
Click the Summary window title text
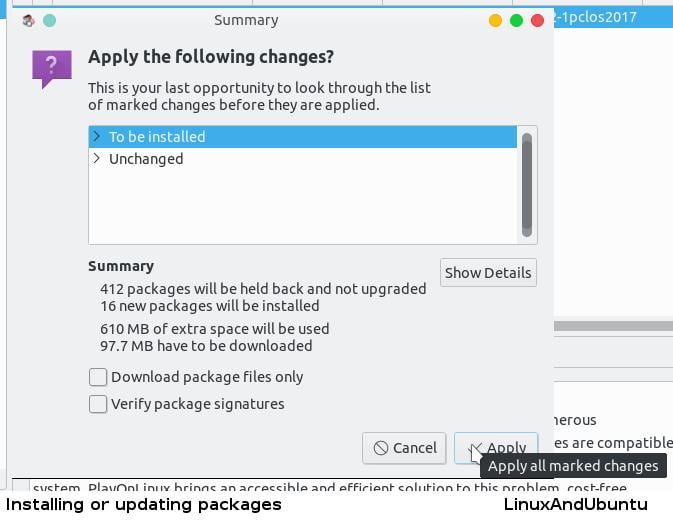[246, 20]
